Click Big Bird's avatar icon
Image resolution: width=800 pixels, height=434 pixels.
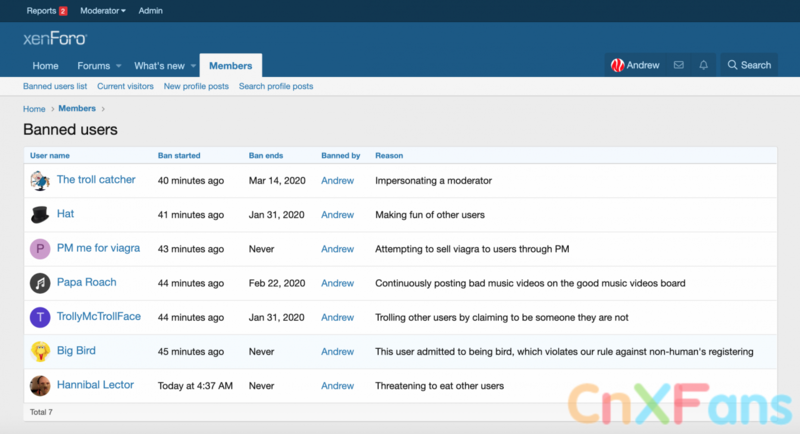click(40, 352)
